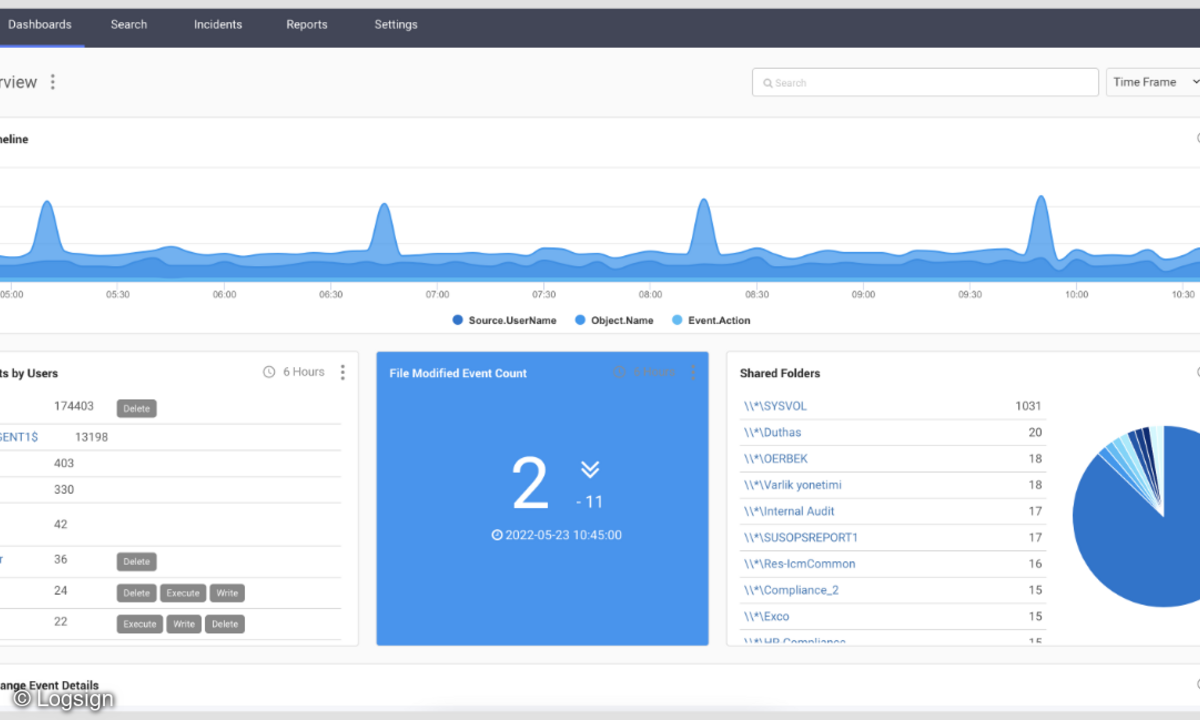Click the 6 Hours label in Users panel
Viewport: 1200px width, 720px height.
click(x=304, y=372)
